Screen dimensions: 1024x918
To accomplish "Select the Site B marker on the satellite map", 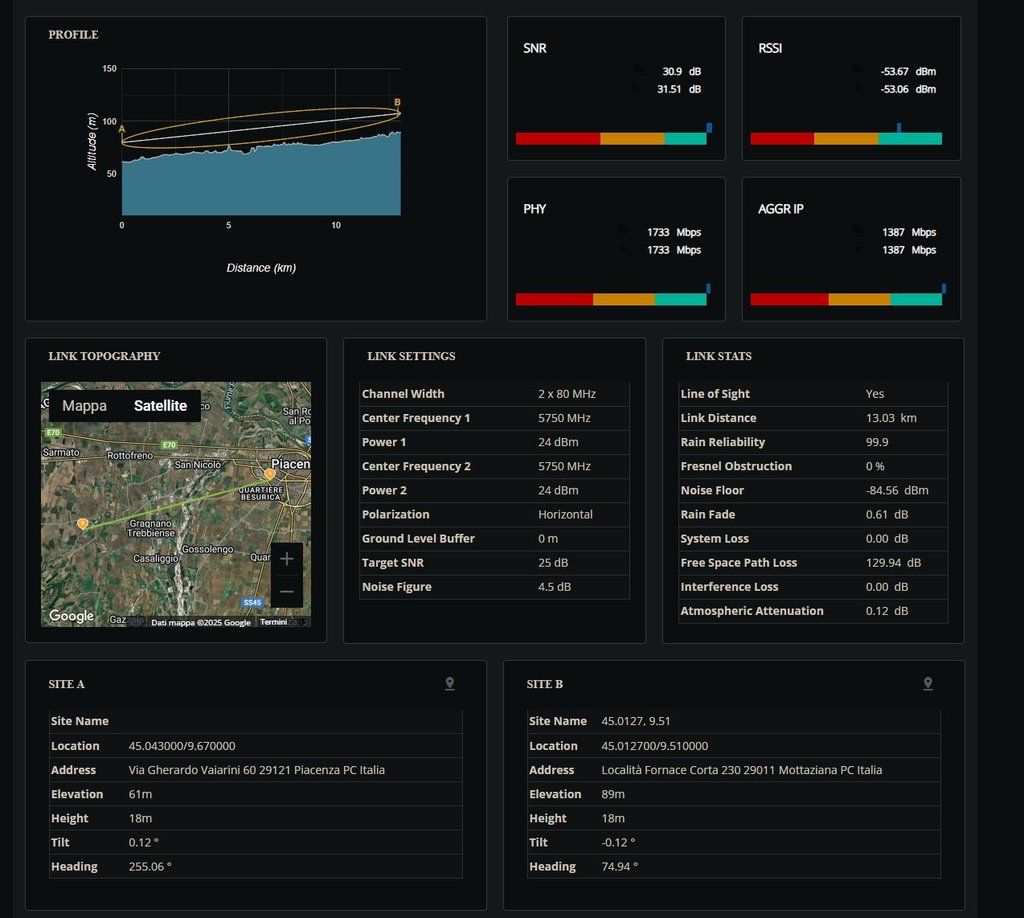I will point(83,523).
